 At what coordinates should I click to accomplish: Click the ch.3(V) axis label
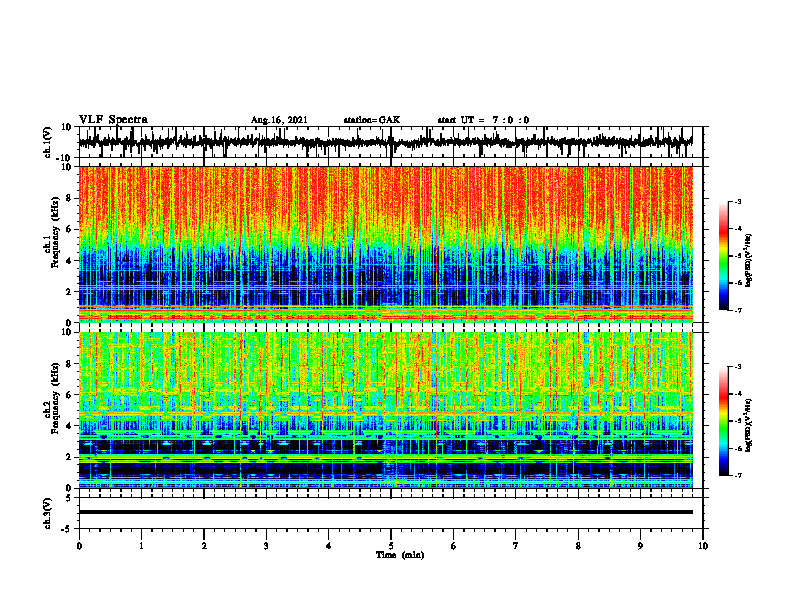tap(48, 514)
